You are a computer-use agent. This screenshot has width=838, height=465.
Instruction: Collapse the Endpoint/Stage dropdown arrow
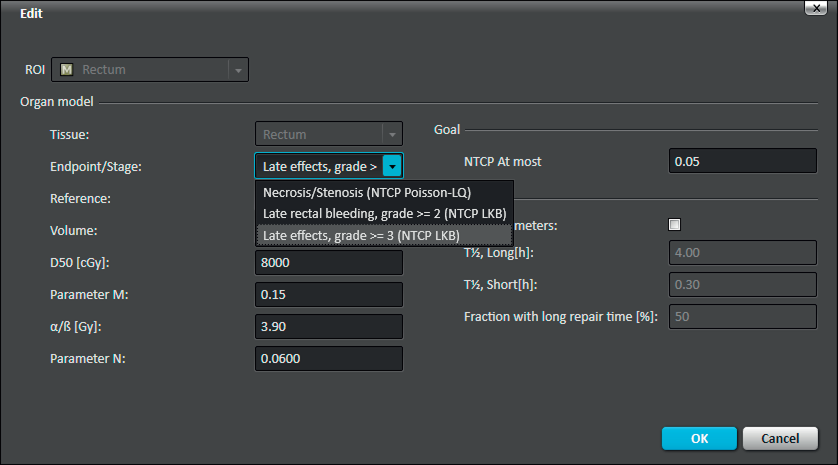(392, 166)
